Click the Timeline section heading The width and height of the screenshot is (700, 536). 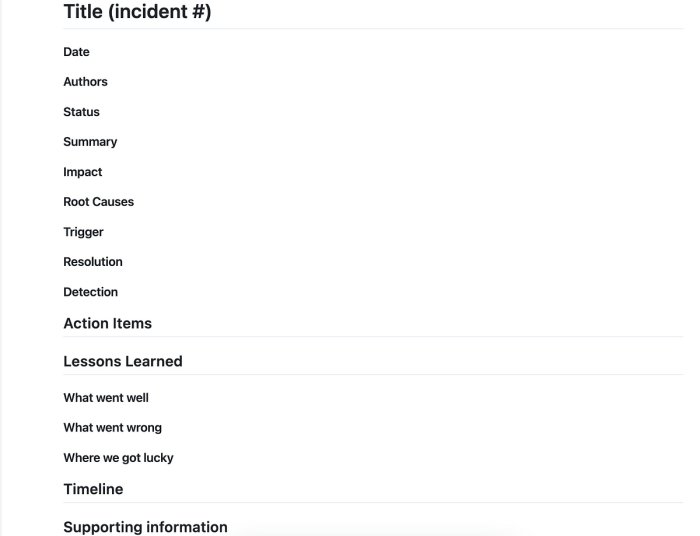[93, 489]
